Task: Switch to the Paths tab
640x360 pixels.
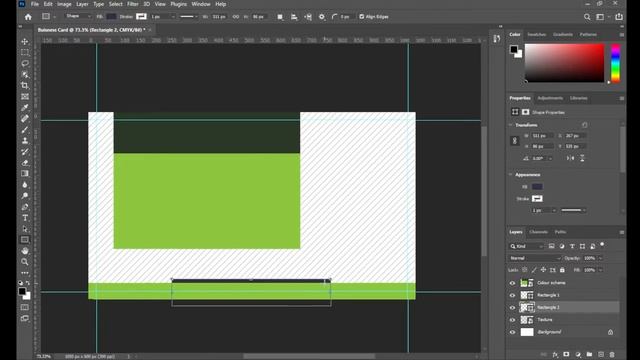Action: tap(560, 232)
